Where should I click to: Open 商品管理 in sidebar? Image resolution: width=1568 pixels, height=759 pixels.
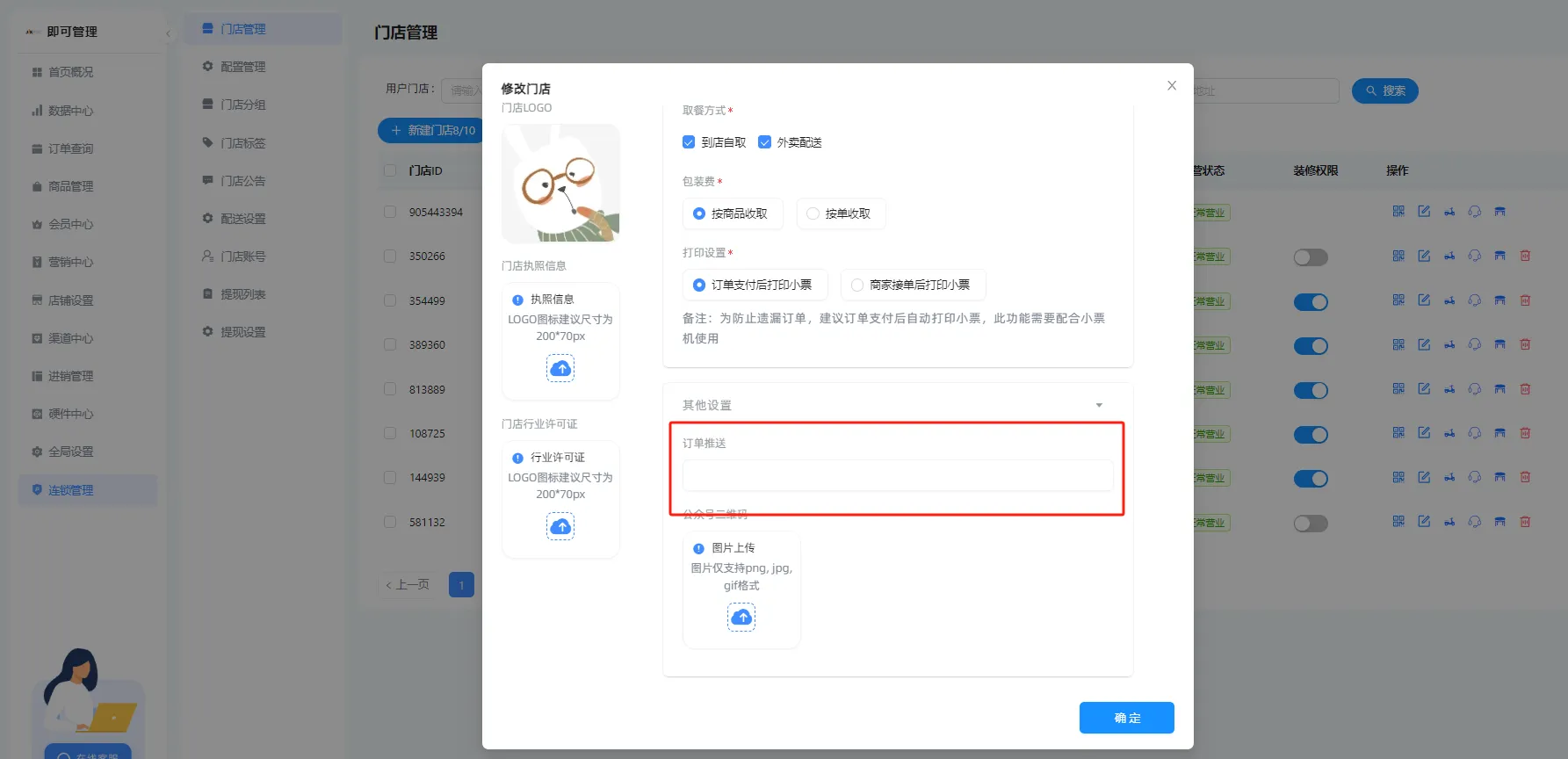coord(70,186)
